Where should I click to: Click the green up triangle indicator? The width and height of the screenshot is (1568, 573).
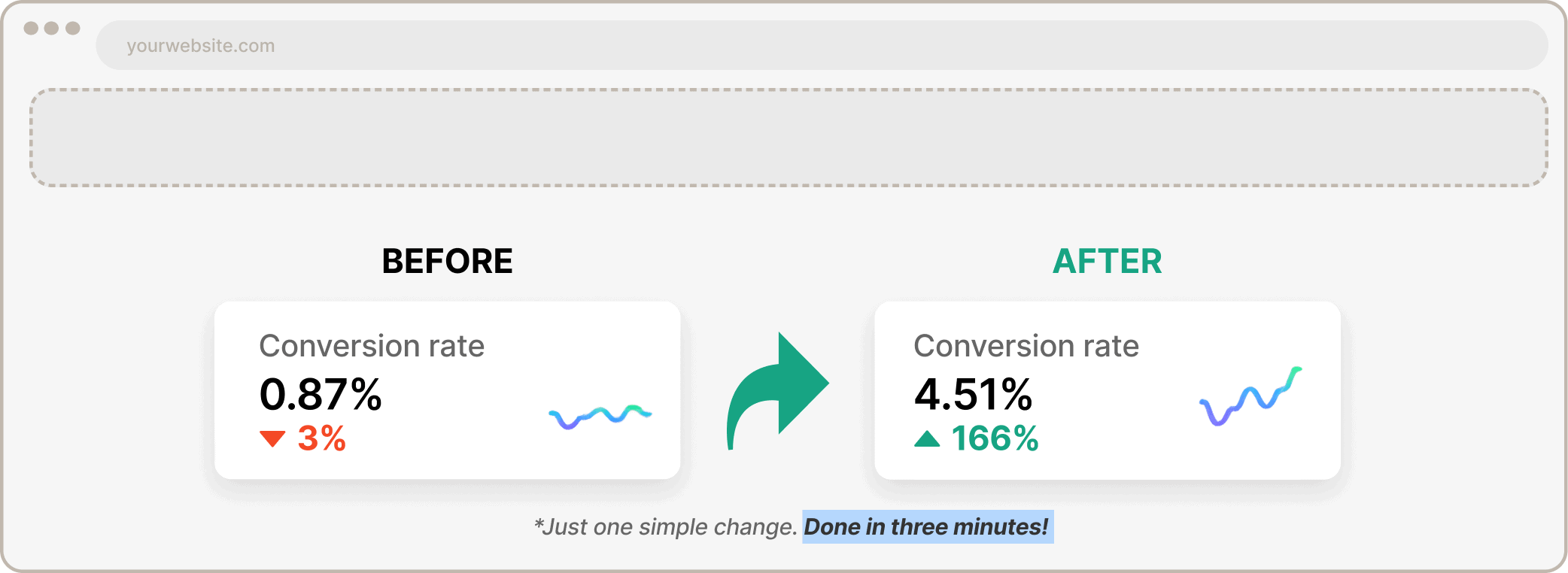[x=927, y=438]
